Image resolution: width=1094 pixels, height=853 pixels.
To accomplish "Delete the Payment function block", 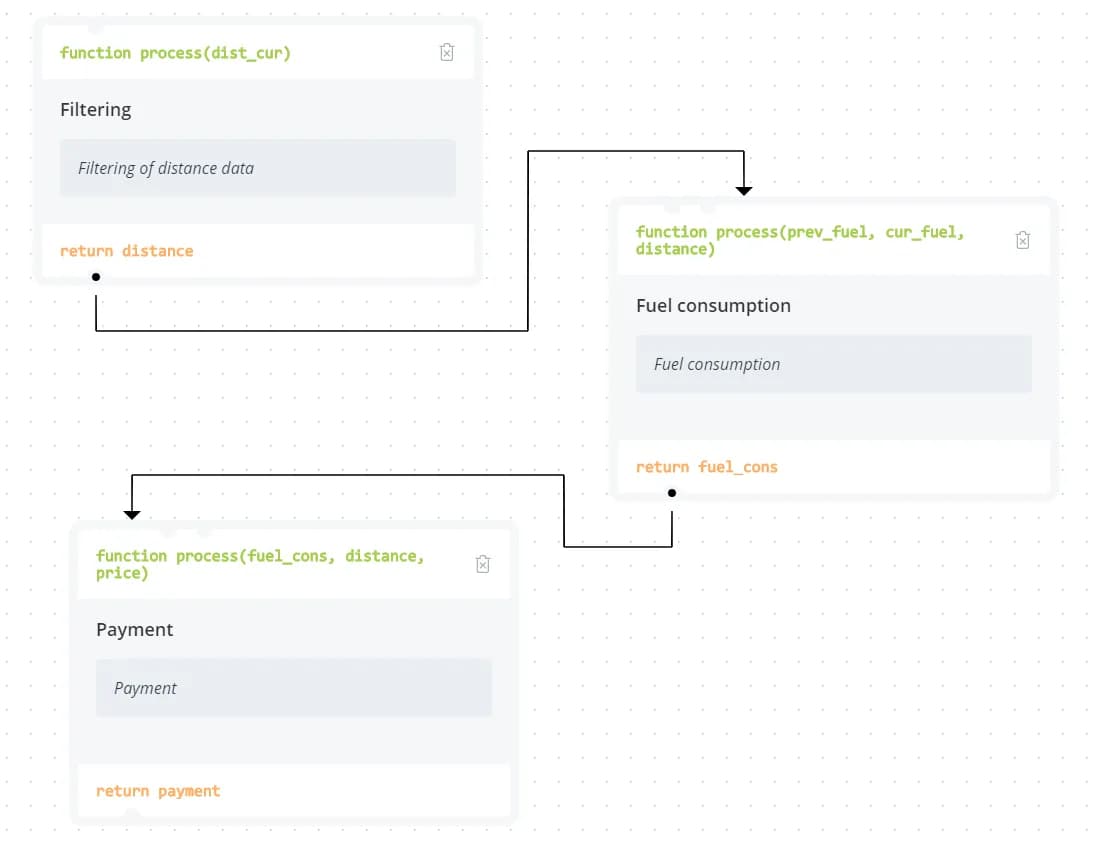I will coord(483,564).
